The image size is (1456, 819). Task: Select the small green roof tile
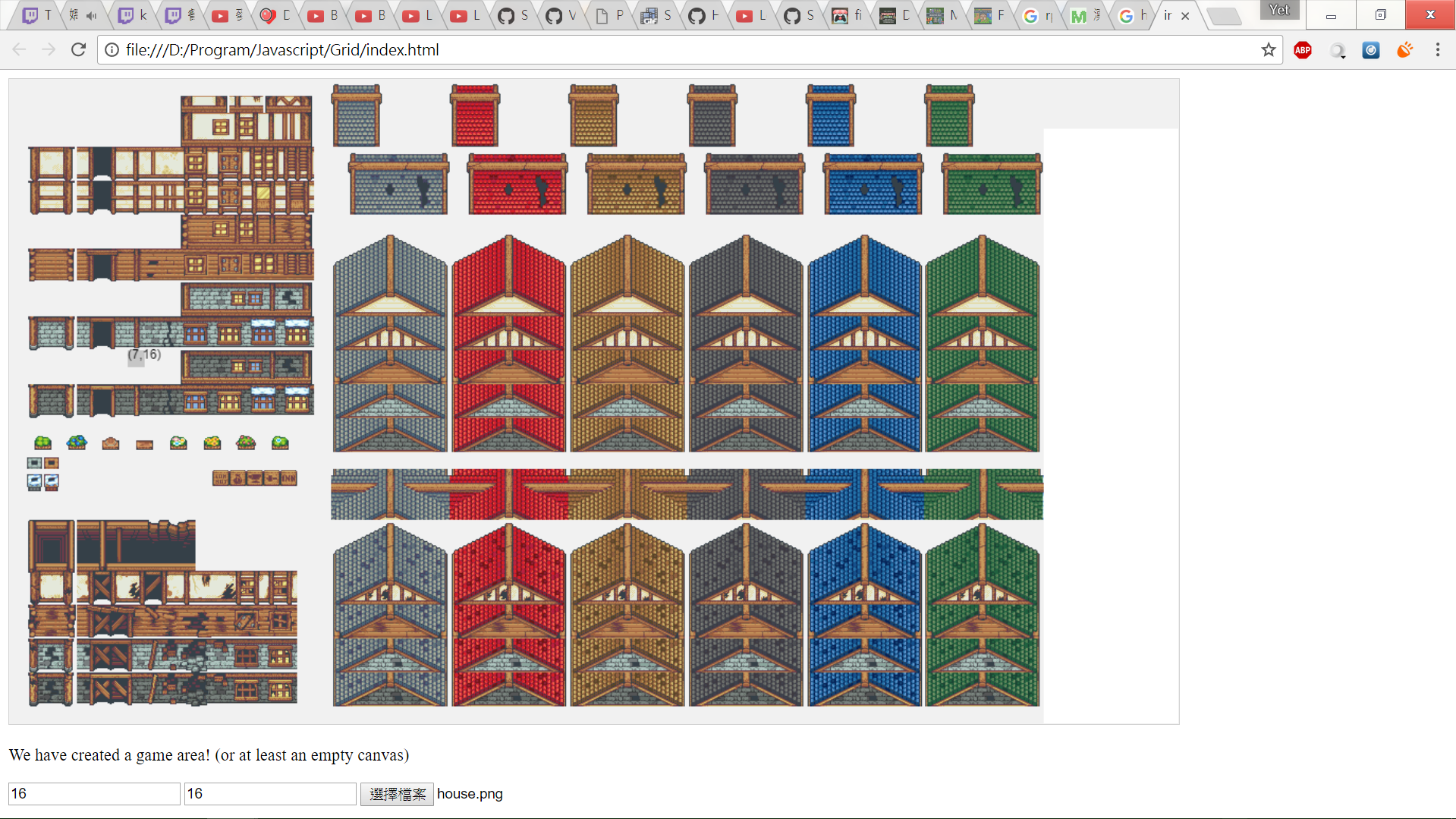click(x=949, y=115)
